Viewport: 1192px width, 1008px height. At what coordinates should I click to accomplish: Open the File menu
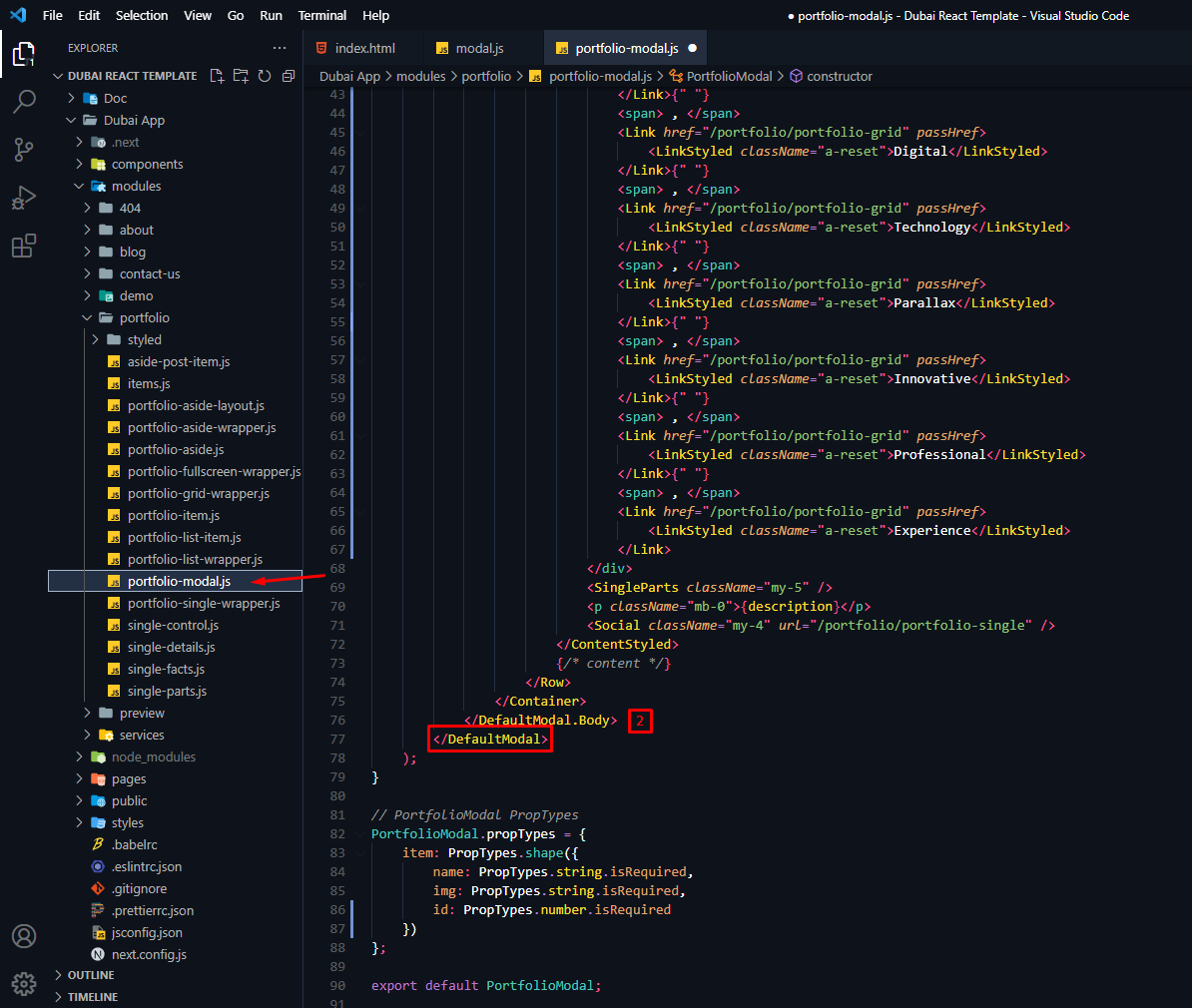53,15
